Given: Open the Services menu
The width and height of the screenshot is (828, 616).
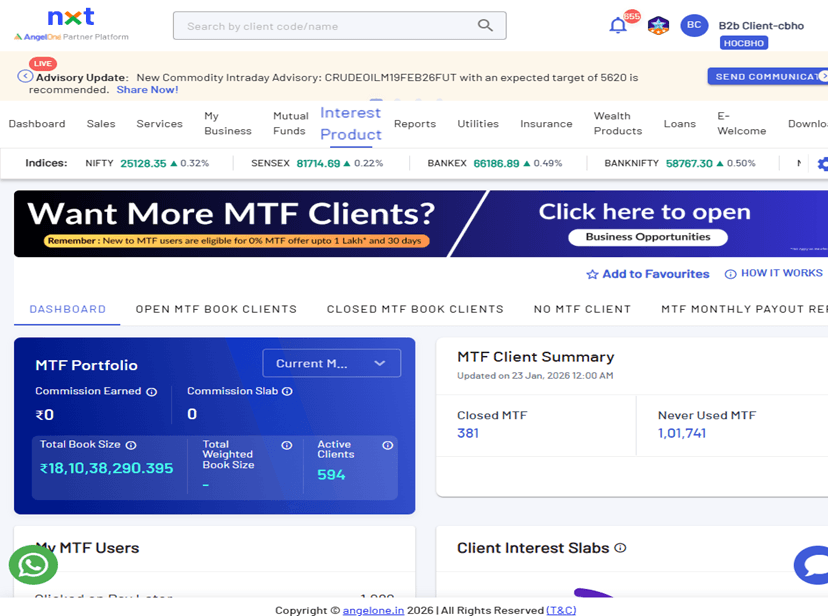Looking at the screenshot, I should [x=159, y=124].
